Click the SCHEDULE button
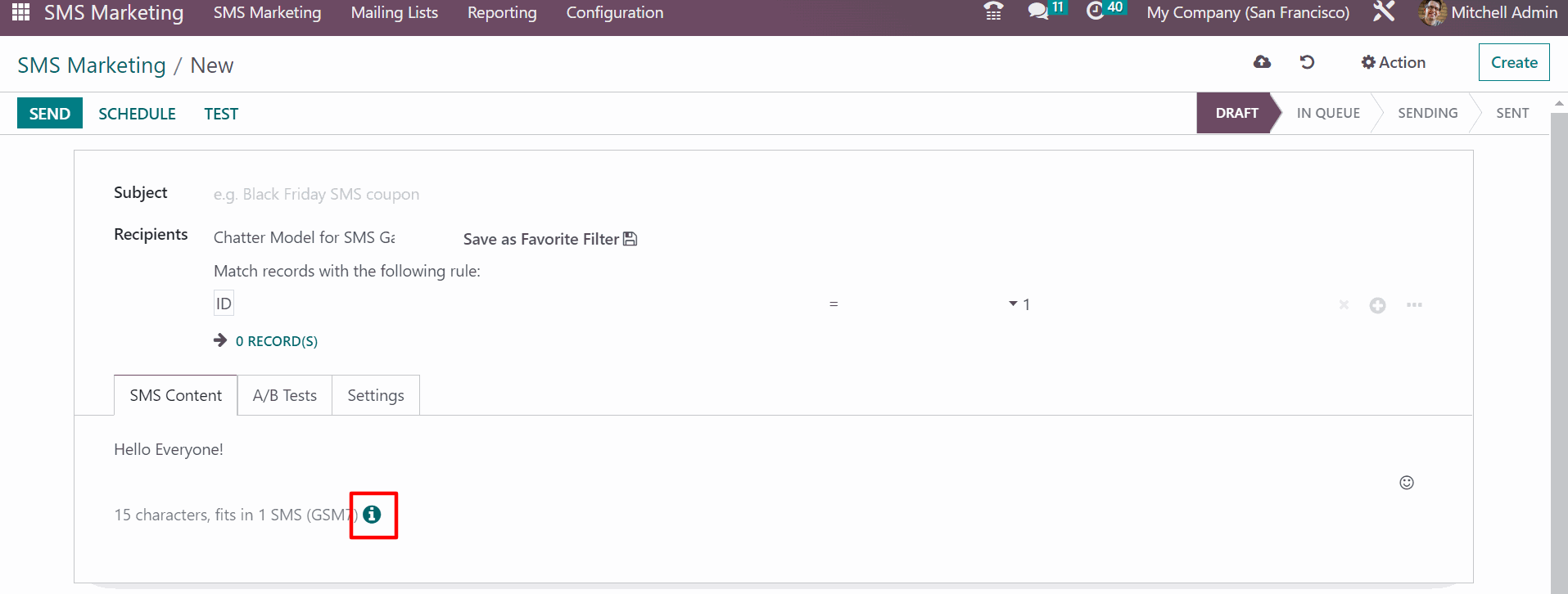 point(137,114)
